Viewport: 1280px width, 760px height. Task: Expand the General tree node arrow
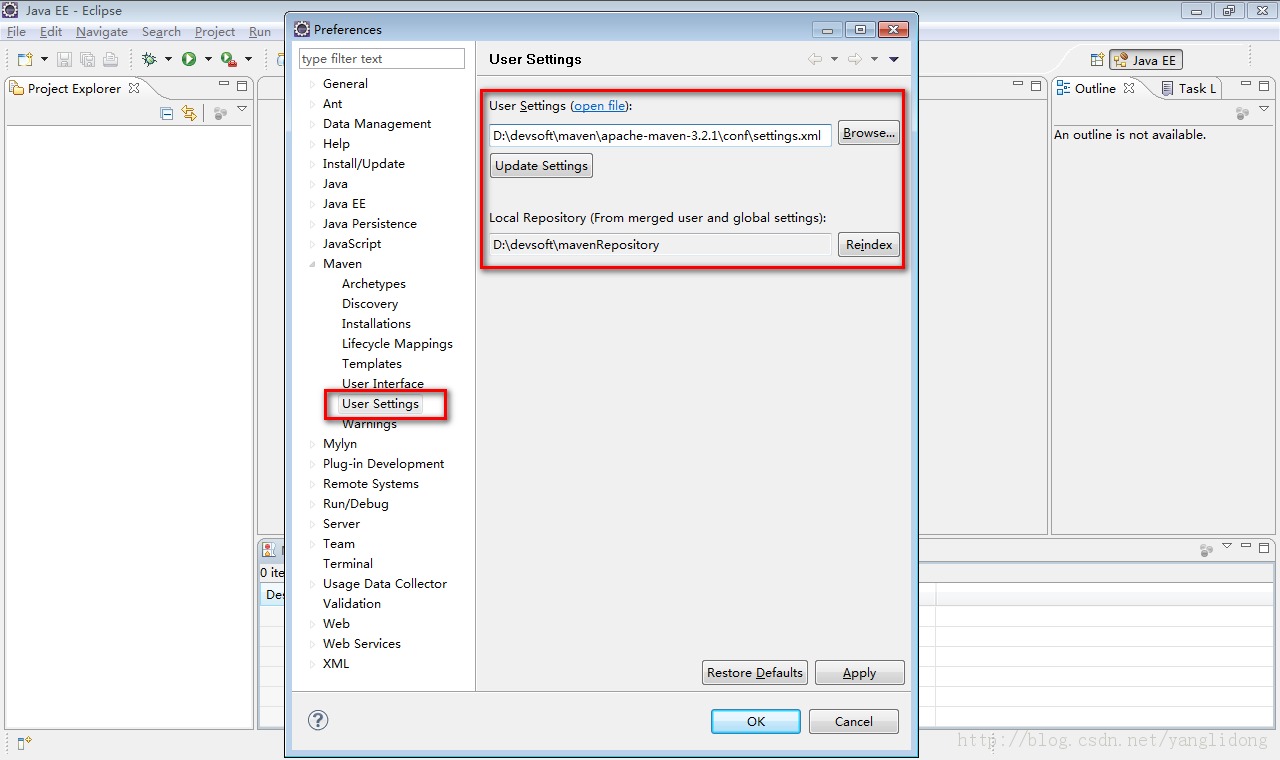(x=312, y=84)
